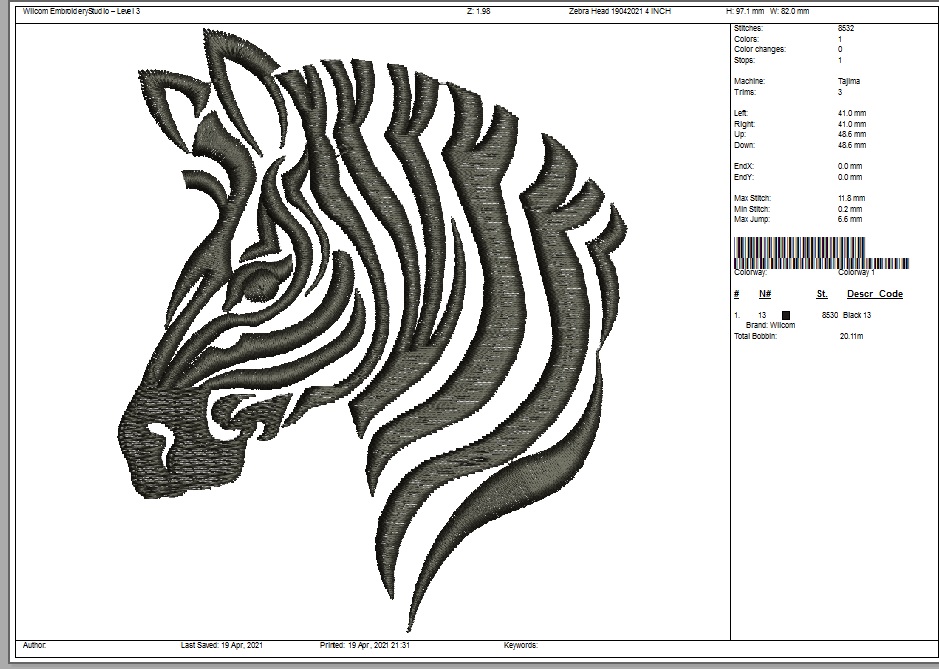939x669 pixels.
Task: Click the '#' column header
Action: click(737, 294)
